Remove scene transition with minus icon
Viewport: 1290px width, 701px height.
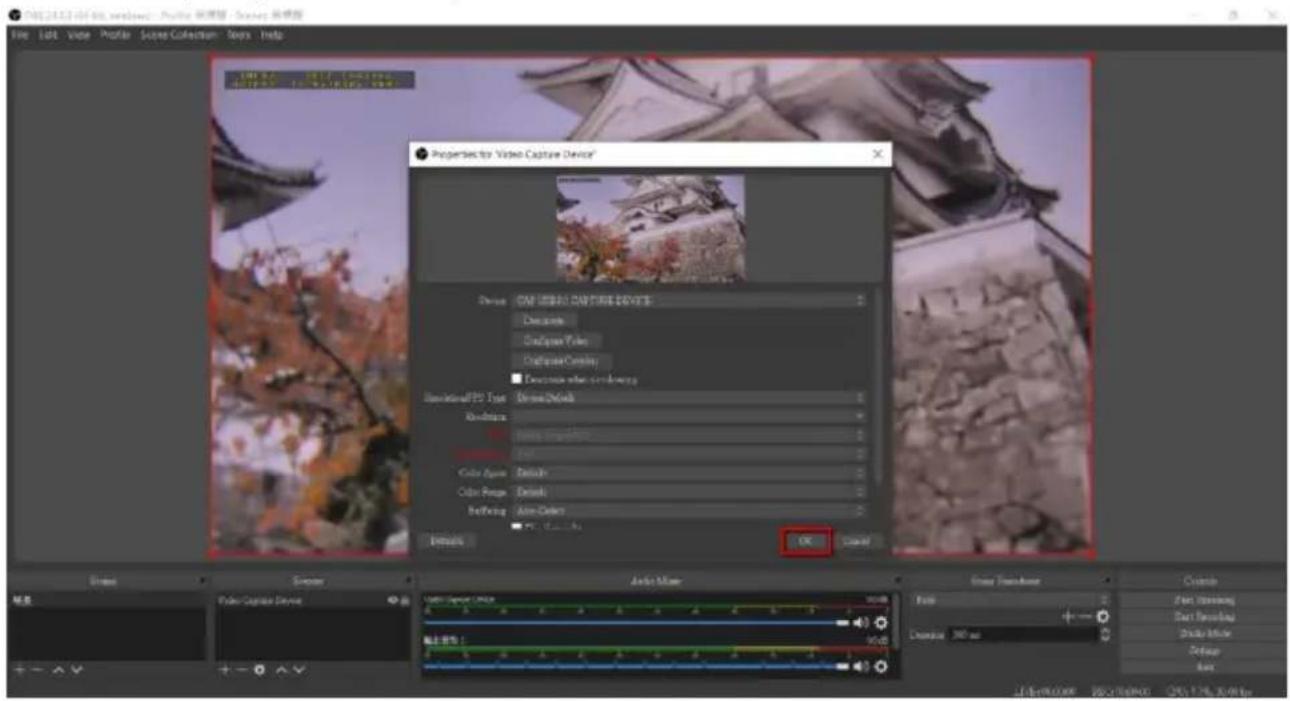[x=1086, y=618]
